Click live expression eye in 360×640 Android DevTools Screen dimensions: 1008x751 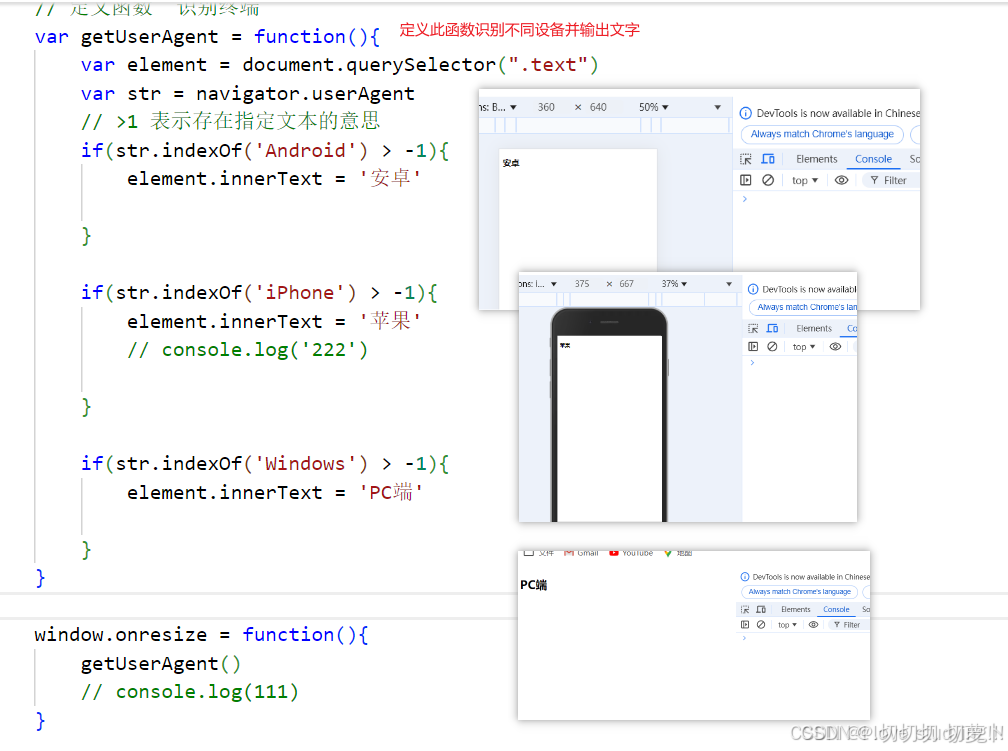click(x=841, y=180)
